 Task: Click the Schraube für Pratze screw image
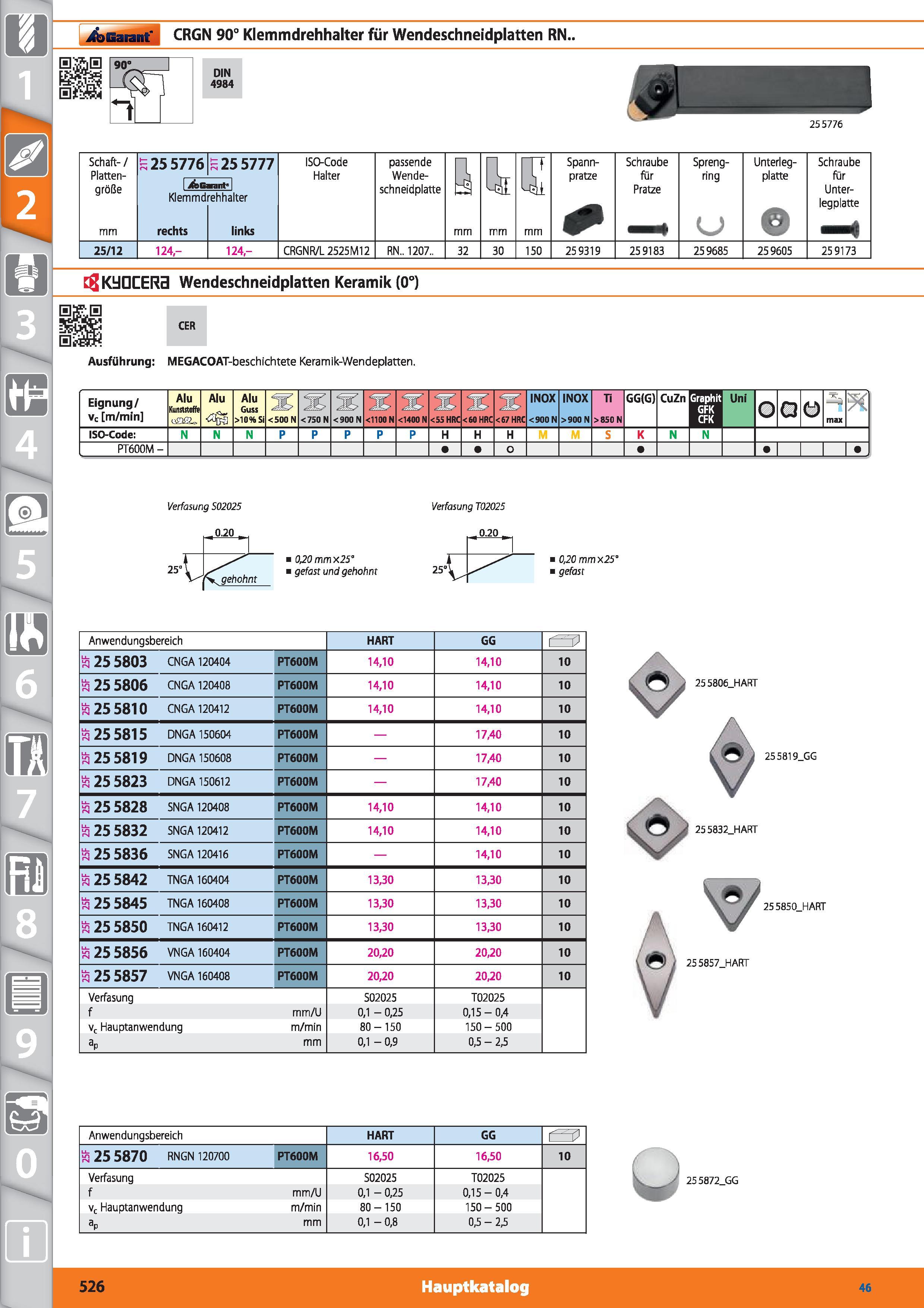click(647, 229)
